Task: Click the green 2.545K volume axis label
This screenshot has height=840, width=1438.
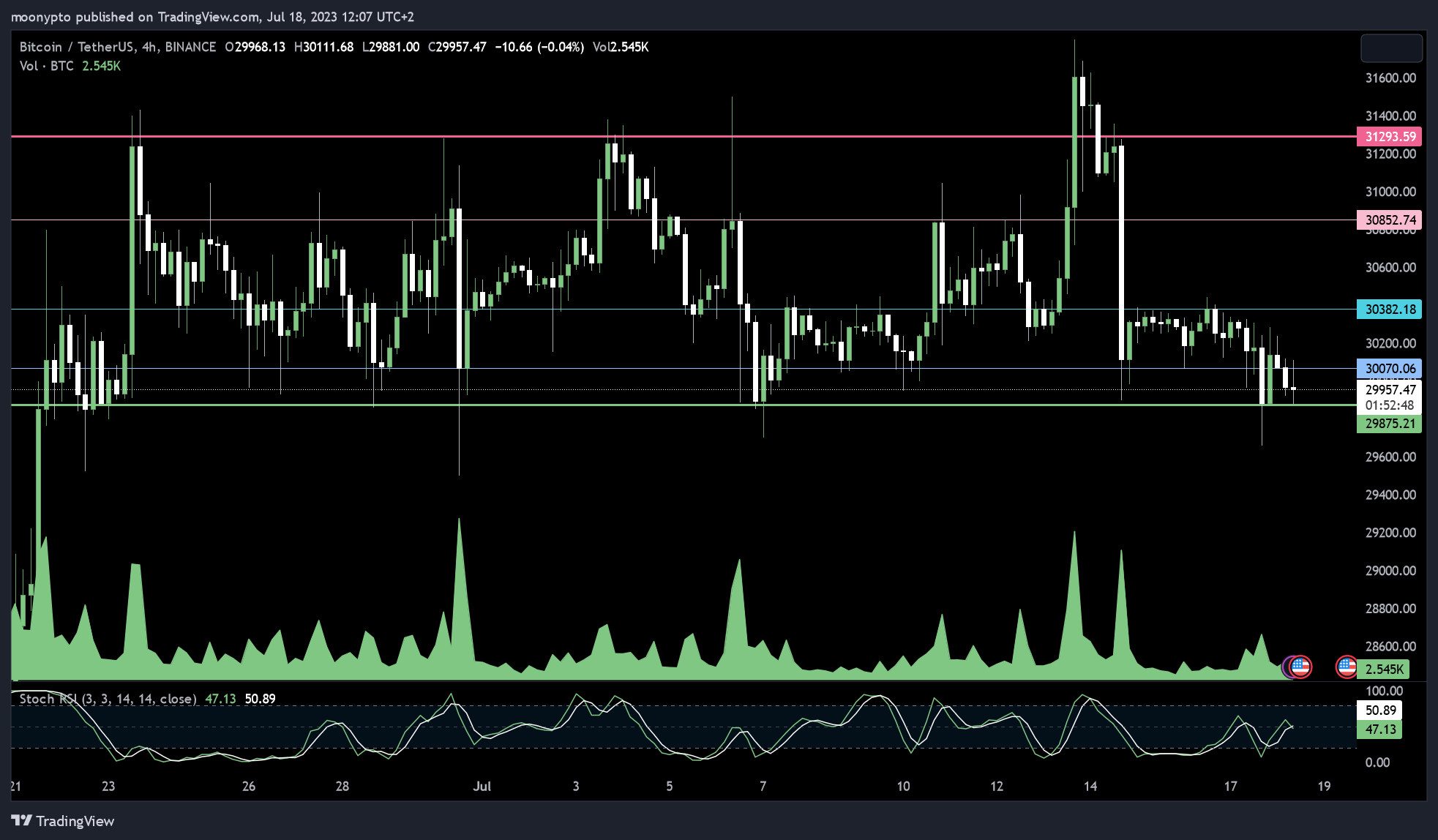Action: pyautogui.click(x=1383, y=669)
